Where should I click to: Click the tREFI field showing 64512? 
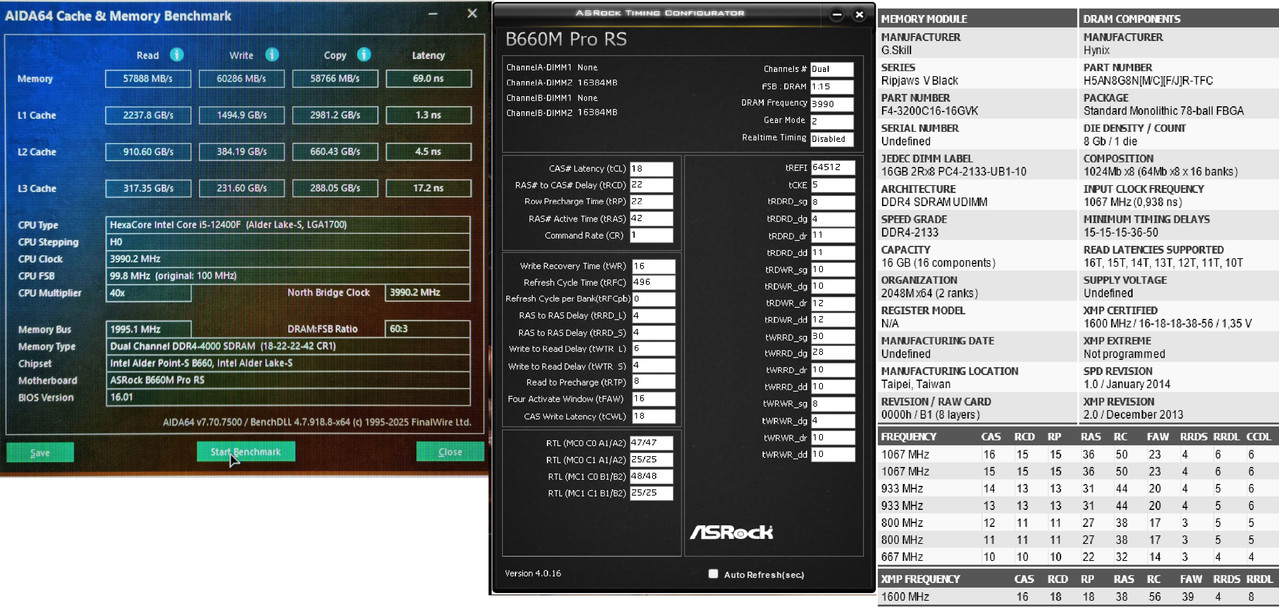click(832, 168)
